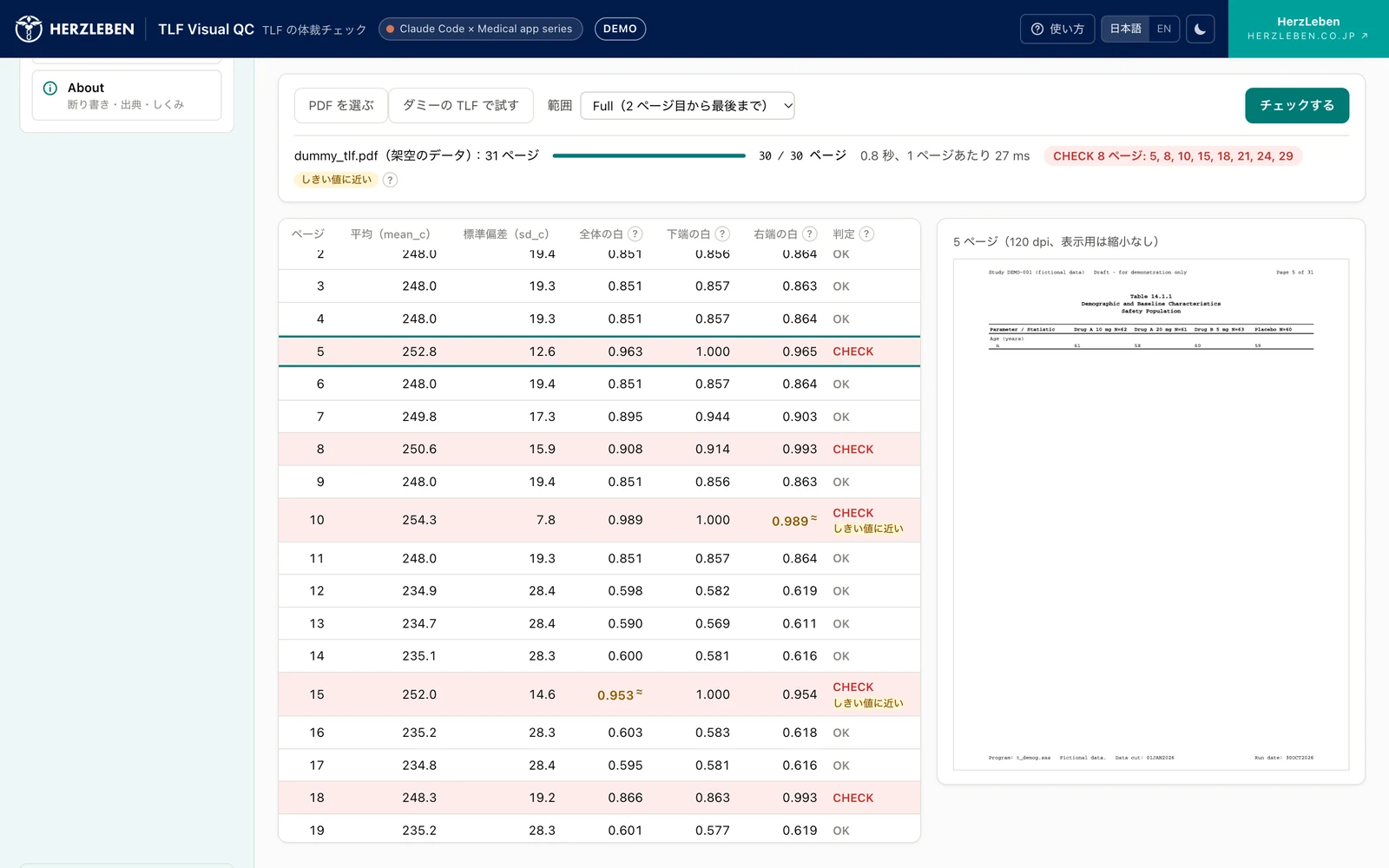The width and height of the screenshot is (1389, 868).
Task: Click help icon next to 下端の白 header
Action: point(722,233)
